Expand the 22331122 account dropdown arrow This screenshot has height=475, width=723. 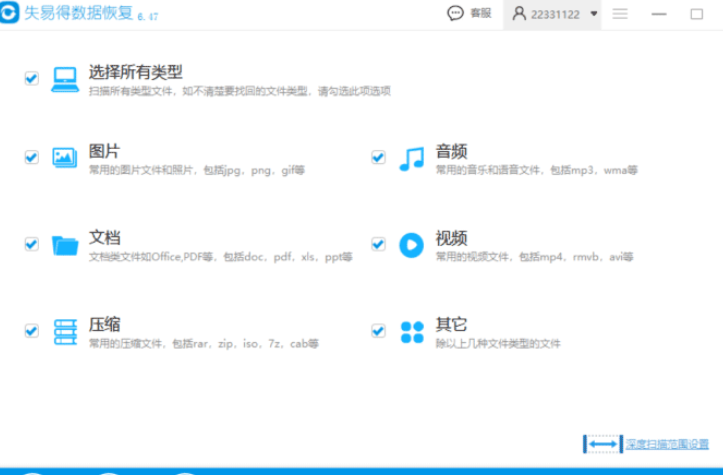point(594,14)
